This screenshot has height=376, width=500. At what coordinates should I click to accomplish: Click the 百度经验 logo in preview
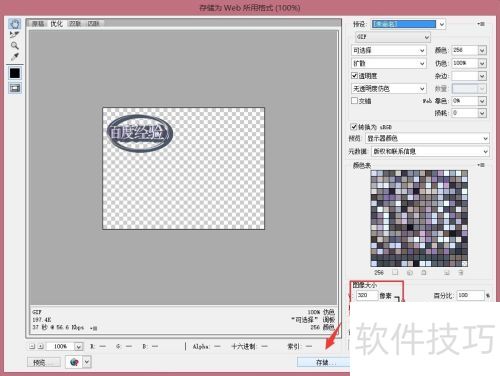140,133
